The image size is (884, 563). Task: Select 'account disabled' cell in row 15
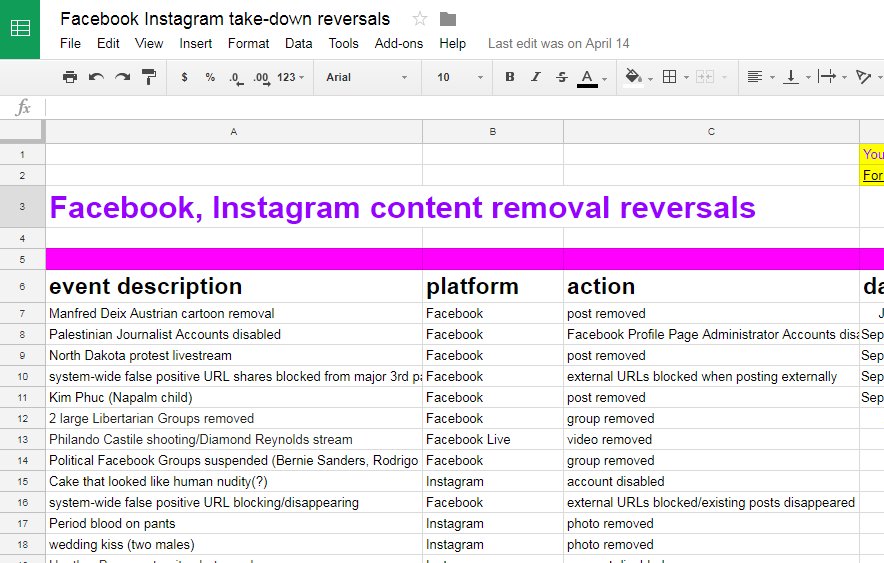(711, 481)
